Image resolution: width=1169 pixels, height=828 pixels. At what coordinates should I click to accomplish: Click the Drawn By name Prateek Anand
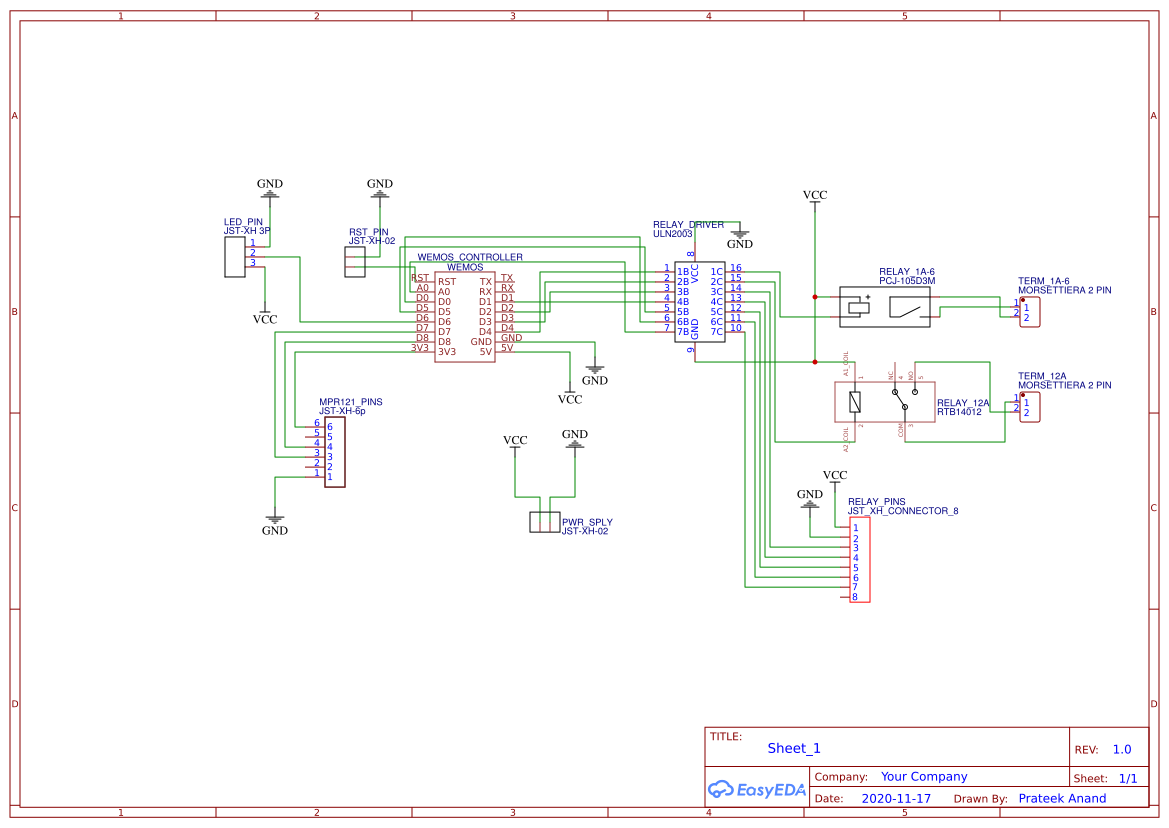(1062, 798)
